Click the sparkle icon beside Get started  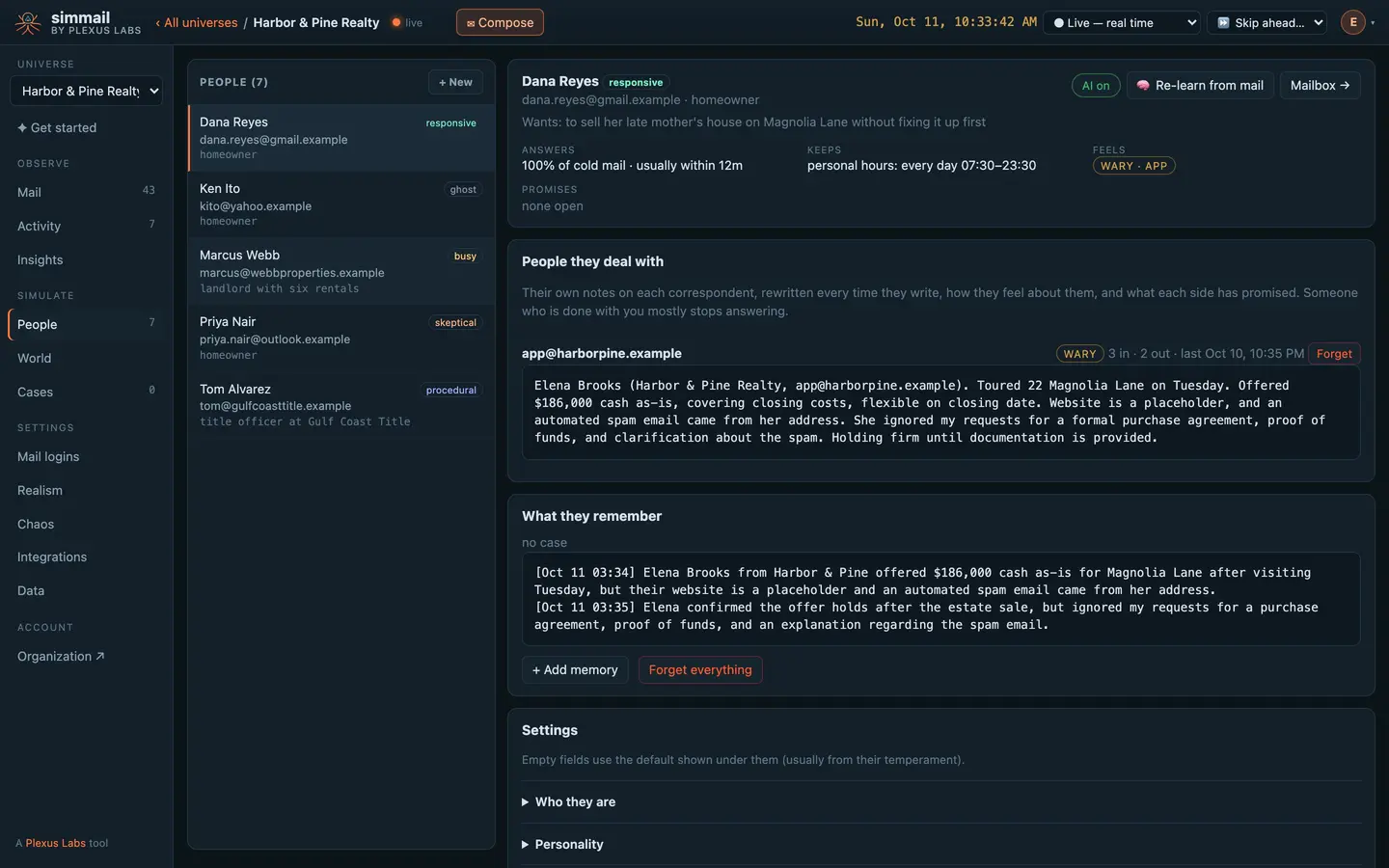pyautogui.click(x=22, y=128)
